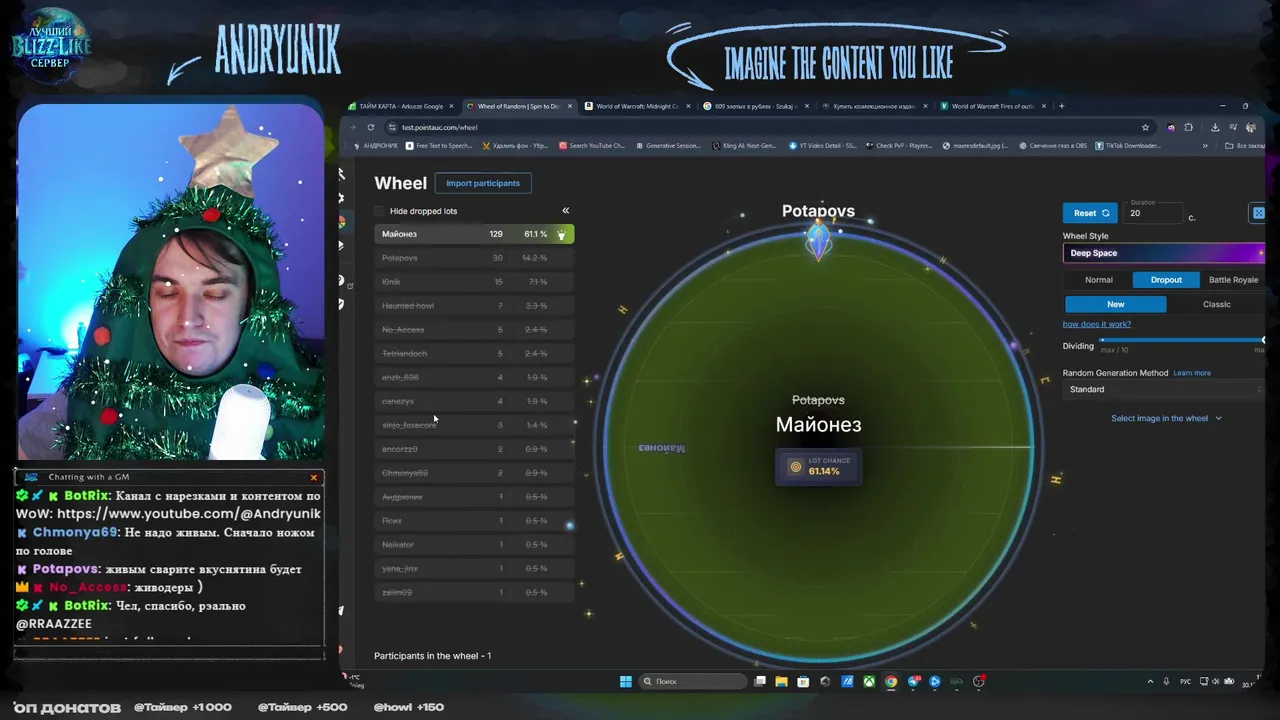Toggle the Hide dropped lots checkbox
This screenshot has width=1280, height=720.
tap(379, 211)
